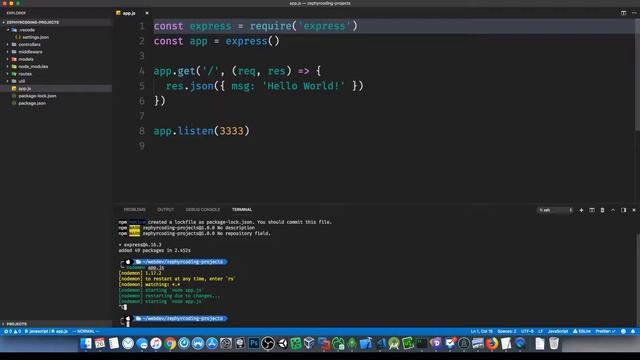Expand the controllers folder
The width and height of the screenshot is (640, 360).
click(56, 44)
